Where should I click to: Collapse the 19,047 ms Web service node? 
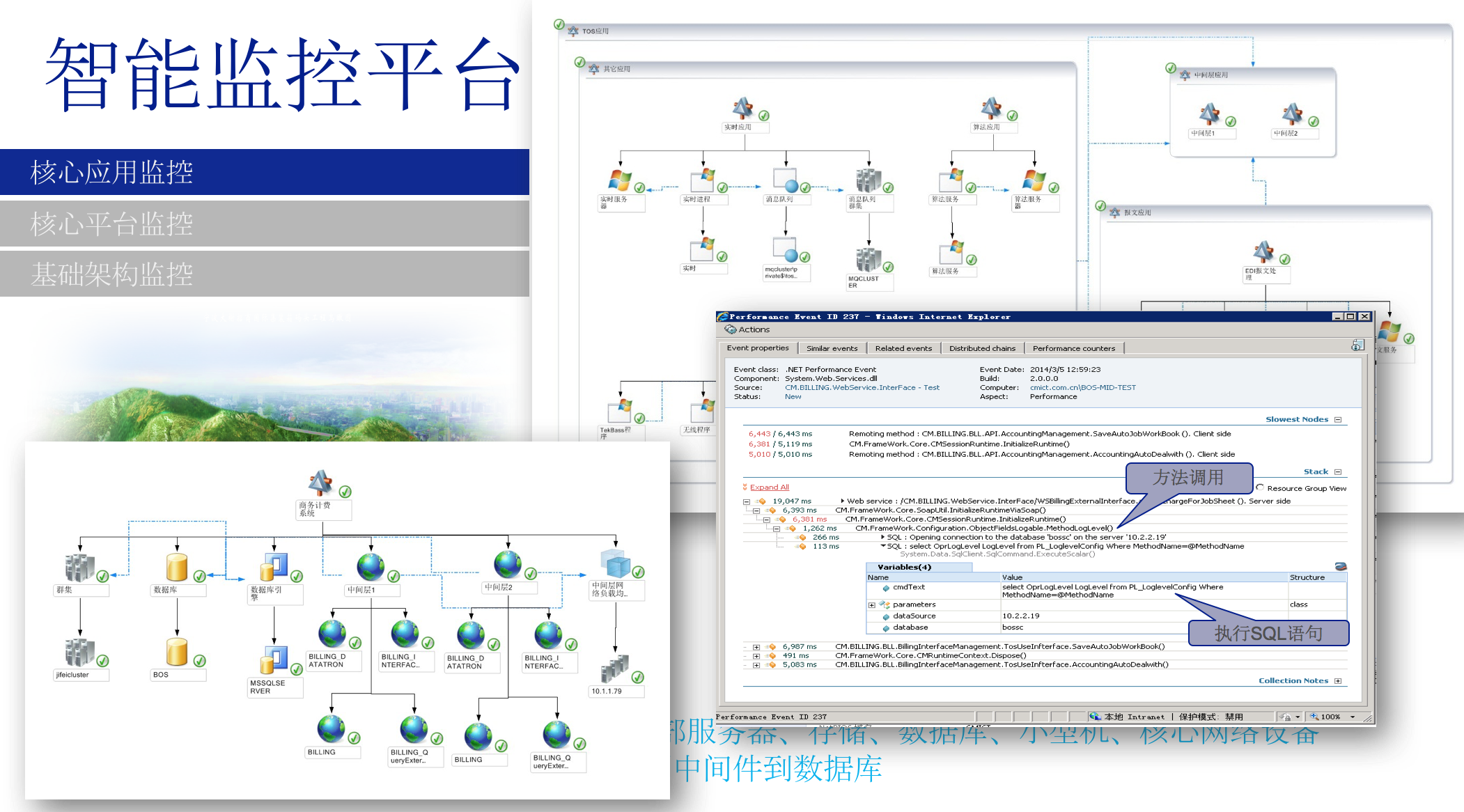[747, 501]
